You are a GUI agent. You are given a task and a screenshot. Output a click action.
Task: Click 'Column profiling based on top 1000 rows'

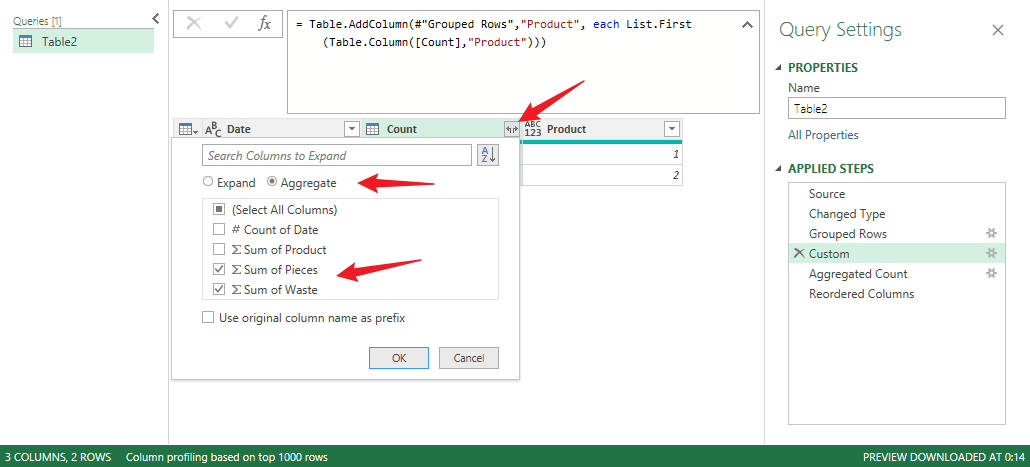click(x=227, y=457)
